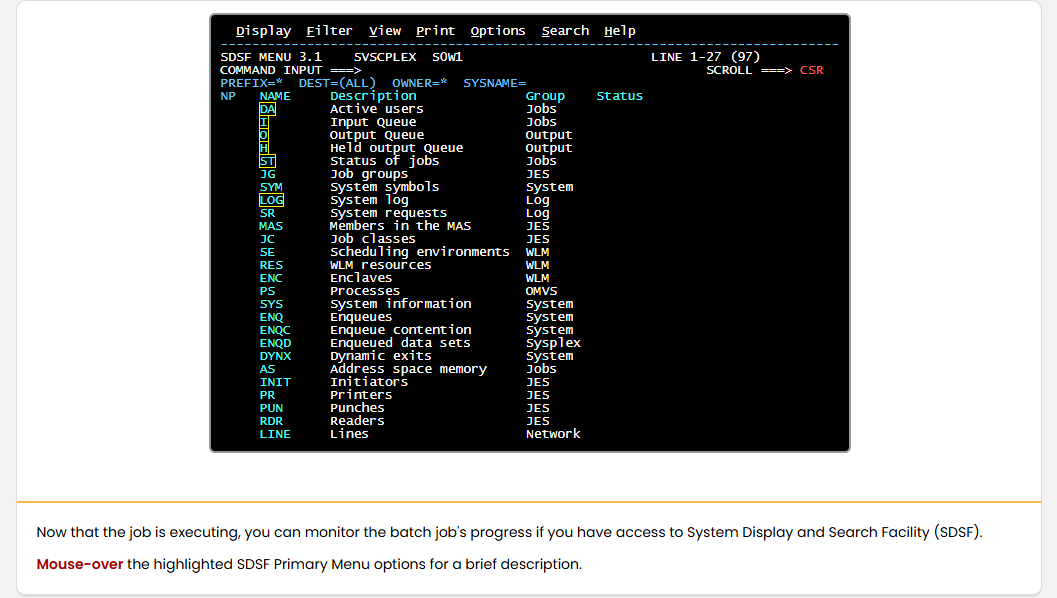1057x598 pixels.
Task: Open the Print menu
Action: (x=435, y=31)
